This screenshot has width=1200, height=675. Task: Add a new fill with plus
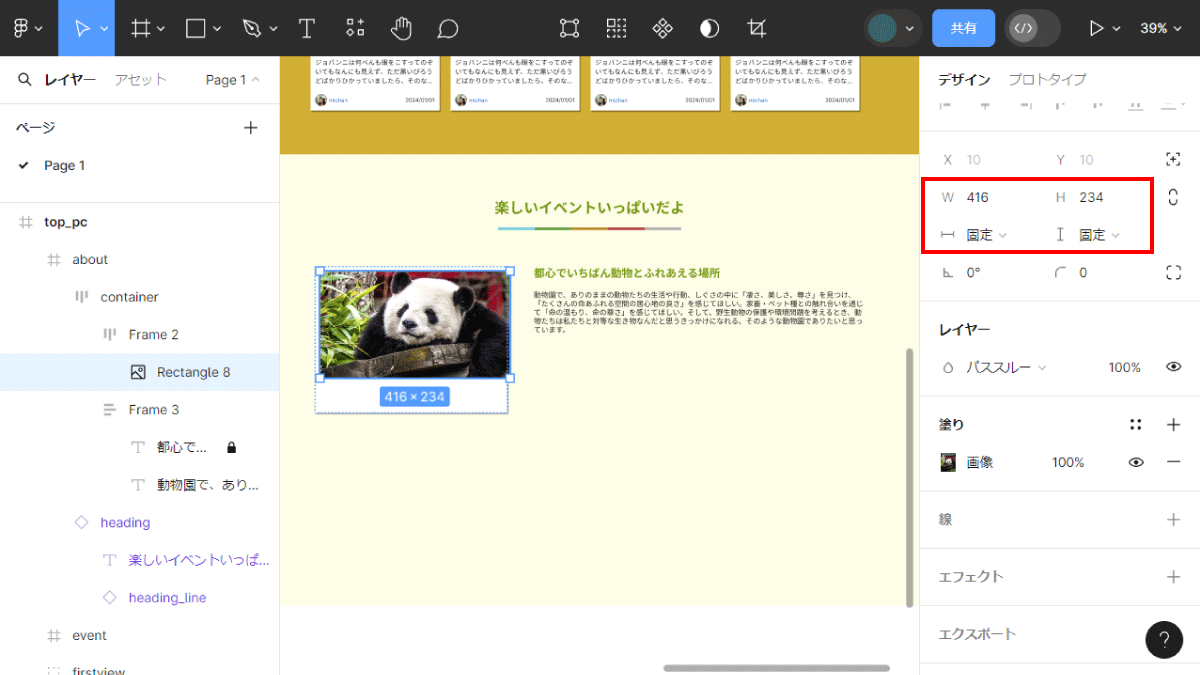point(1174,425)
